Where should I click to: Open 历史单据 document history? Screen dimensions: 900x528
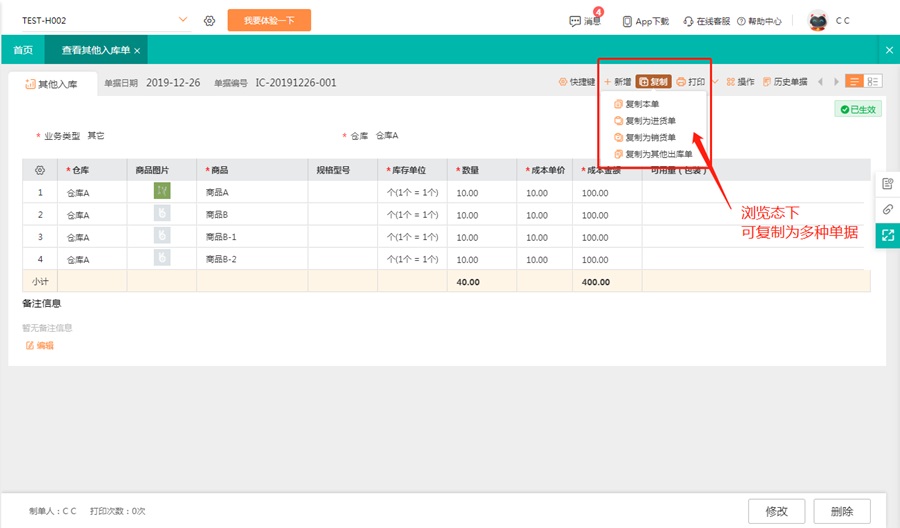[x=785, y=82]
